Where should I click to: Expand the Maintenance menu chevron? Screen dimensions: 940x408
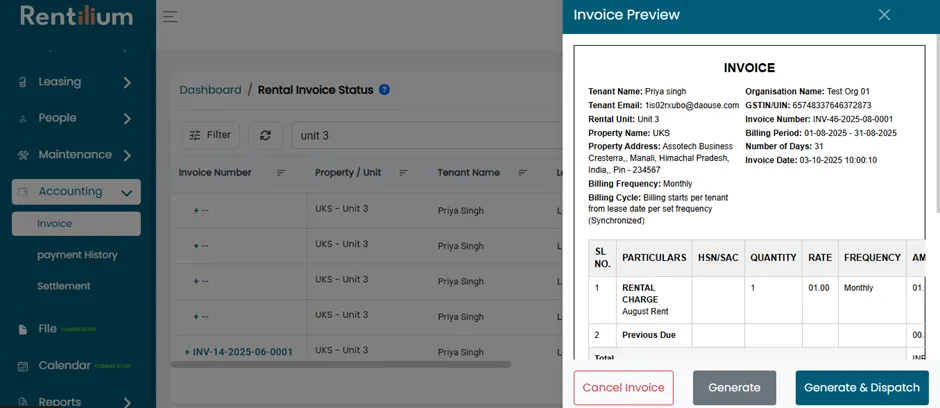(x=127, y=156)
